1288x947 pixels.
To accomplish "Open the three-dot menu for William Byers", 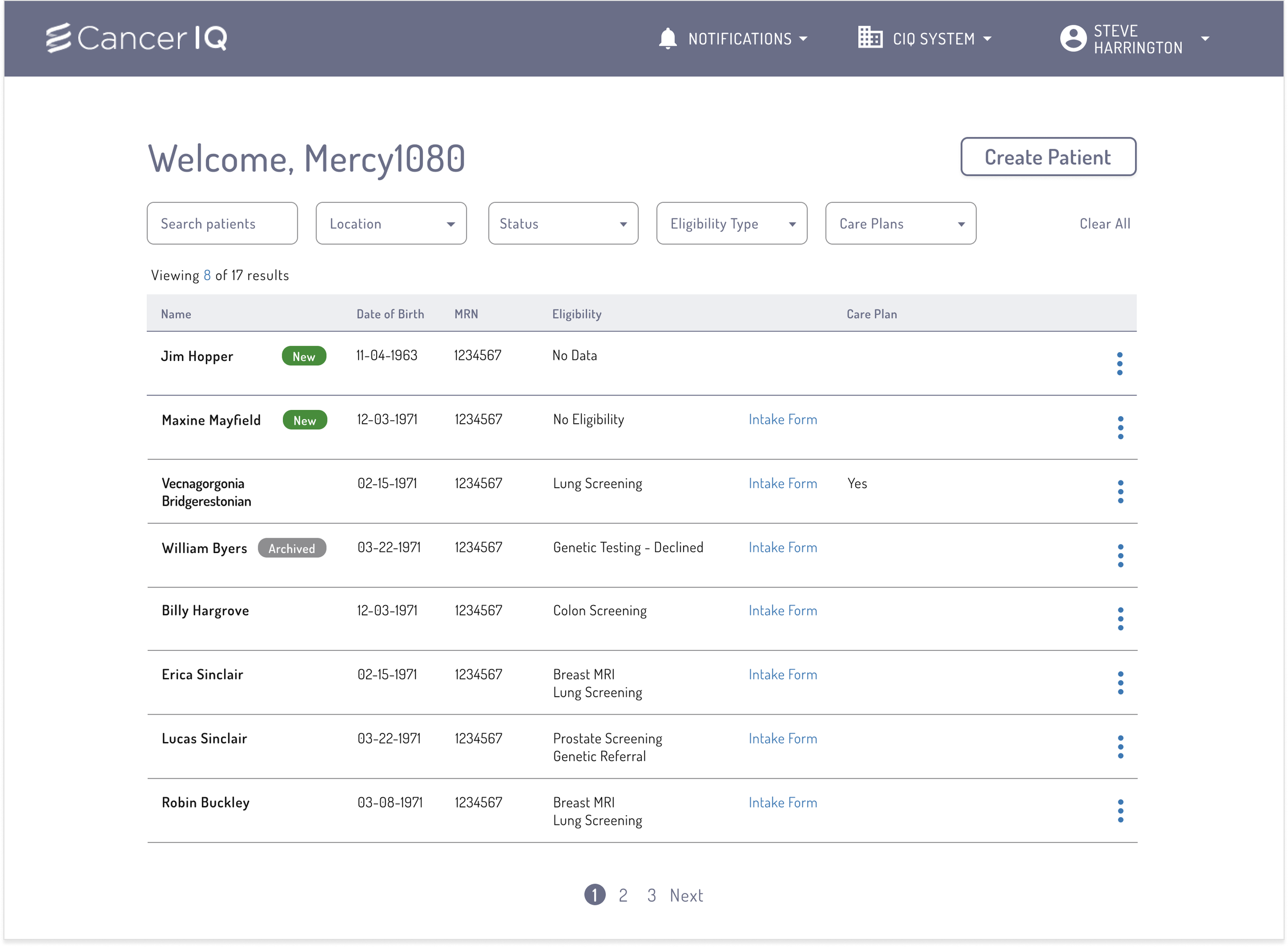I will coord(1120,556).
